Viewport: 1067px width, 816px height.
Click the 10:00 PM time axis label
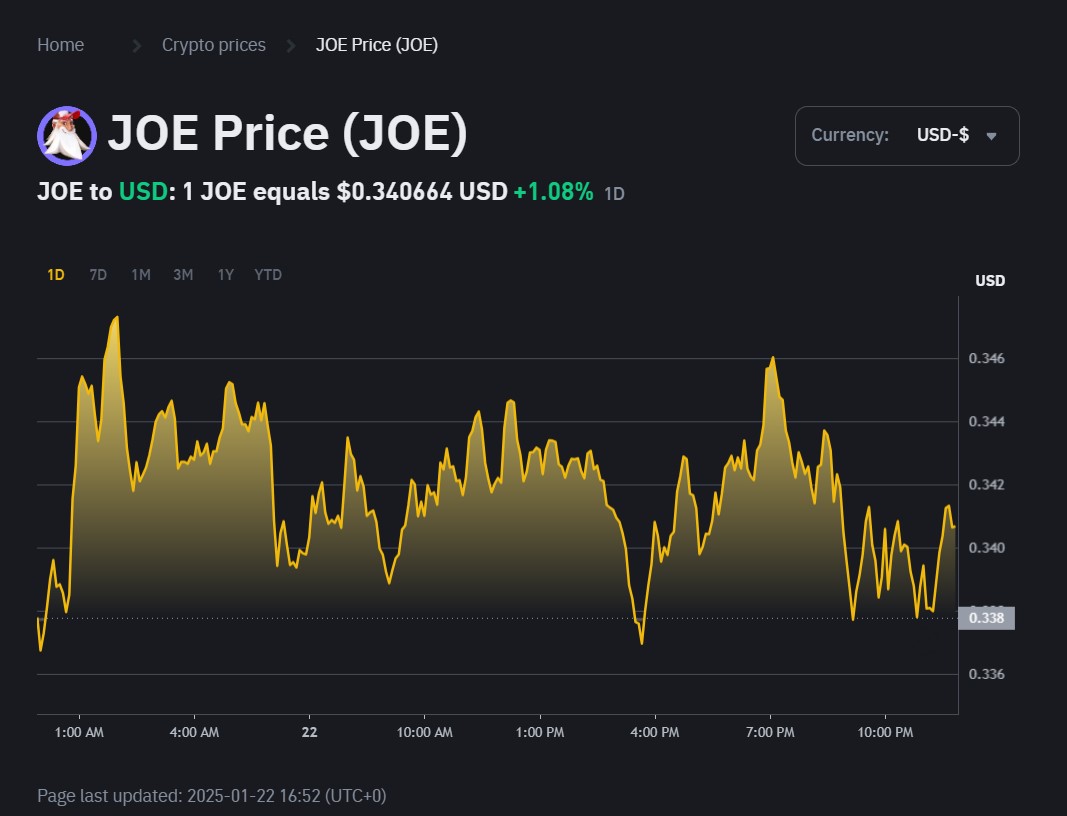885,732
